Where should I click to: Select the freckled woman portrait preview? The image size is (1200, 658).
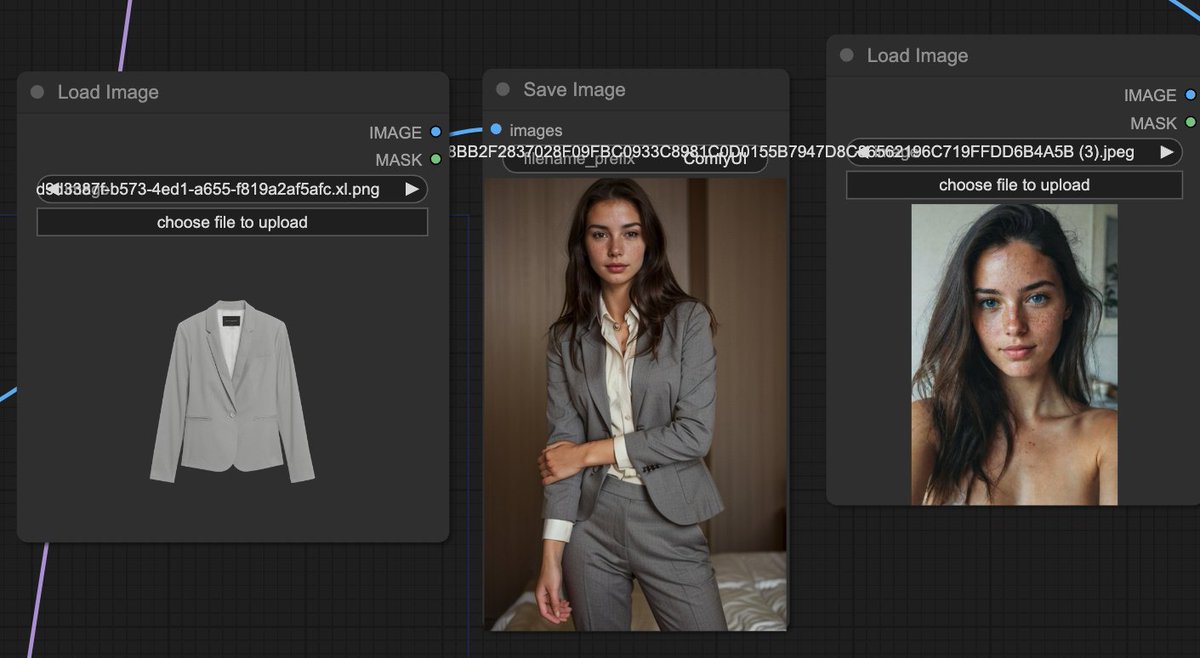[1014, 354]
